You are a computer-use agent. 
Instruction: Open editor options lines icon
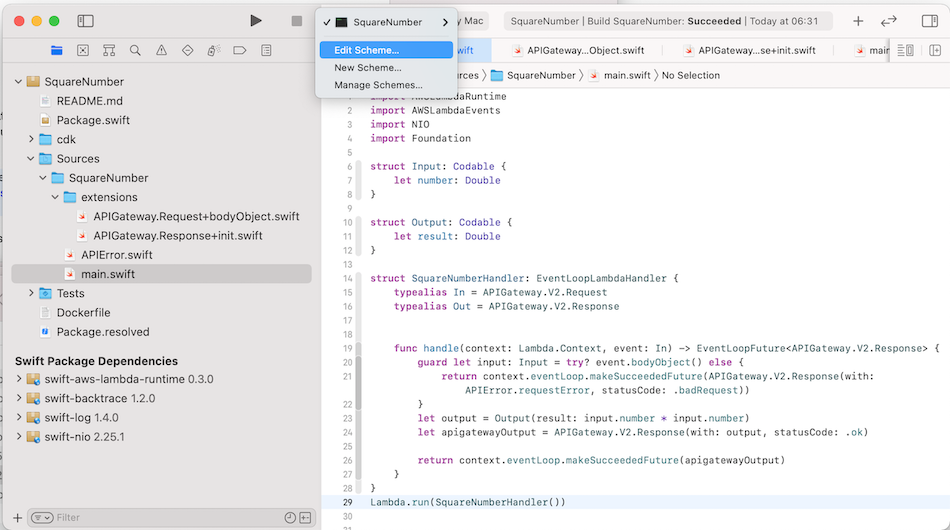click(x=905, y=50)
